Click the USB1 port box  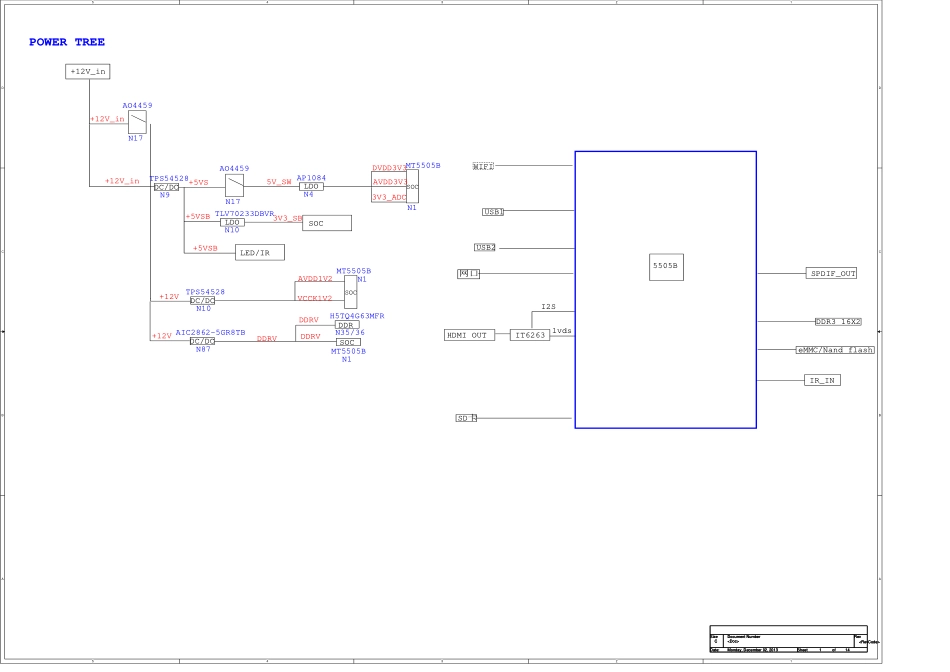(492, 212)
